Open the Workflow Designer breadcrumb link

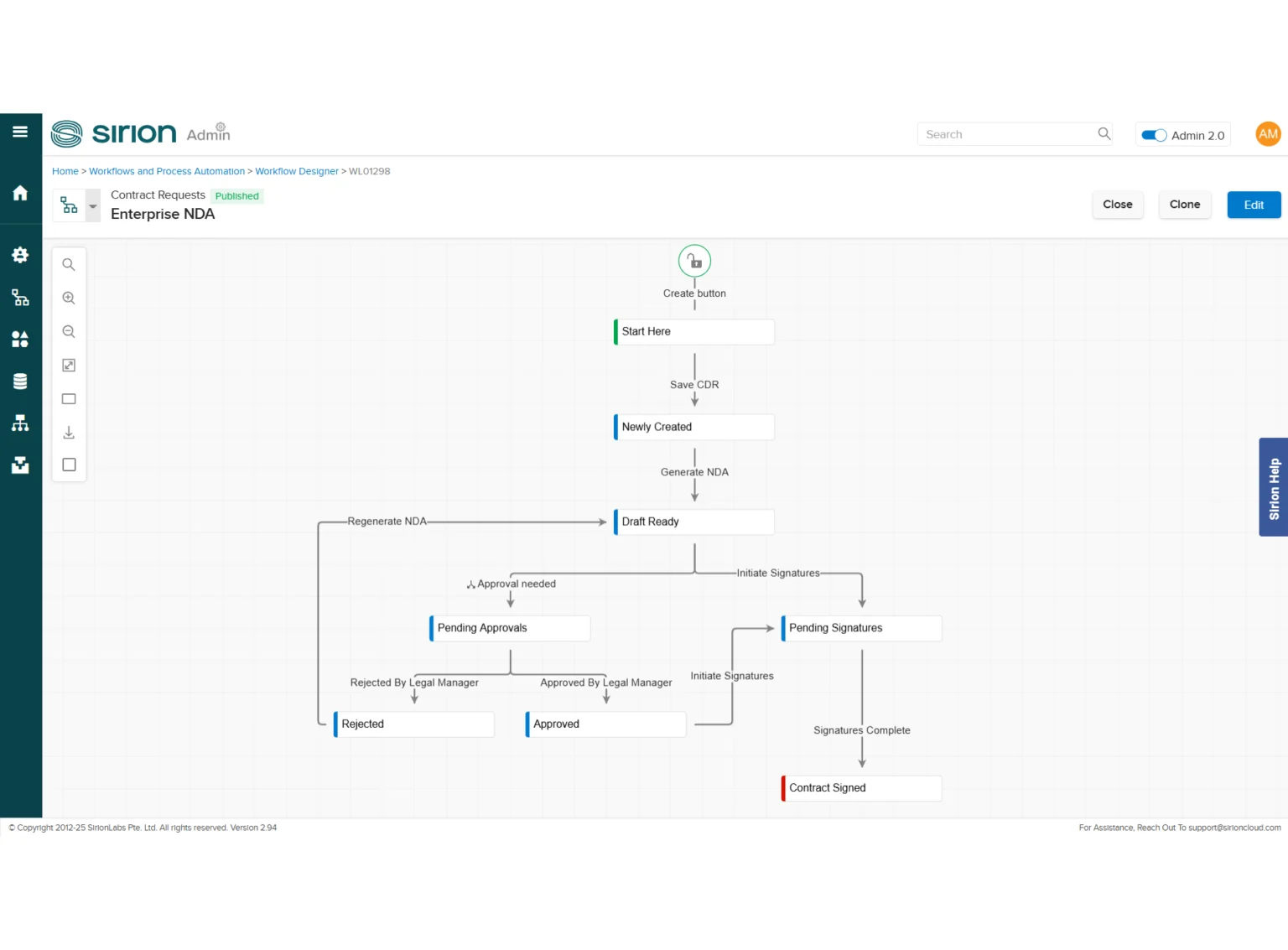click(x=297, y=171)
